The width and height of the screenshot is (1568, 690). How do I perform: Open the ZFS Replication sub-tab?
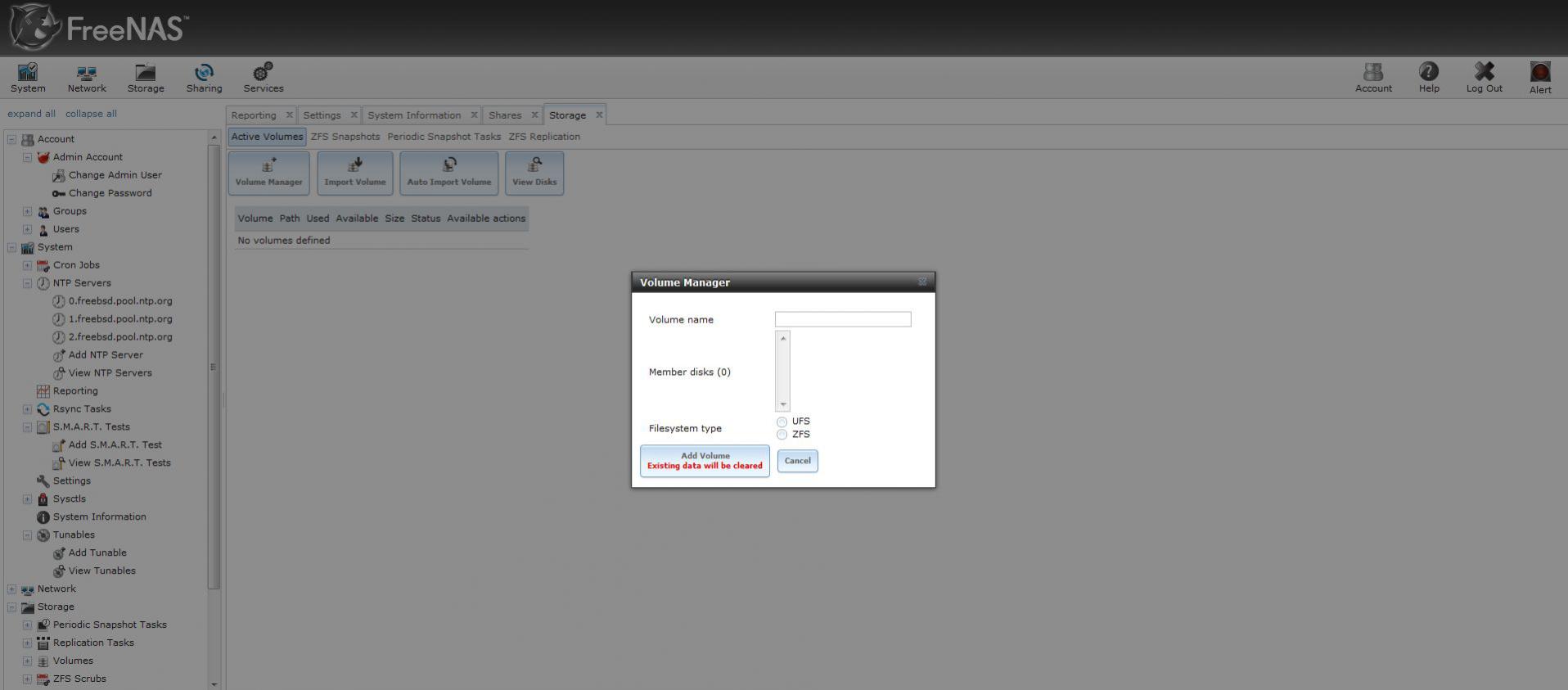544,137
